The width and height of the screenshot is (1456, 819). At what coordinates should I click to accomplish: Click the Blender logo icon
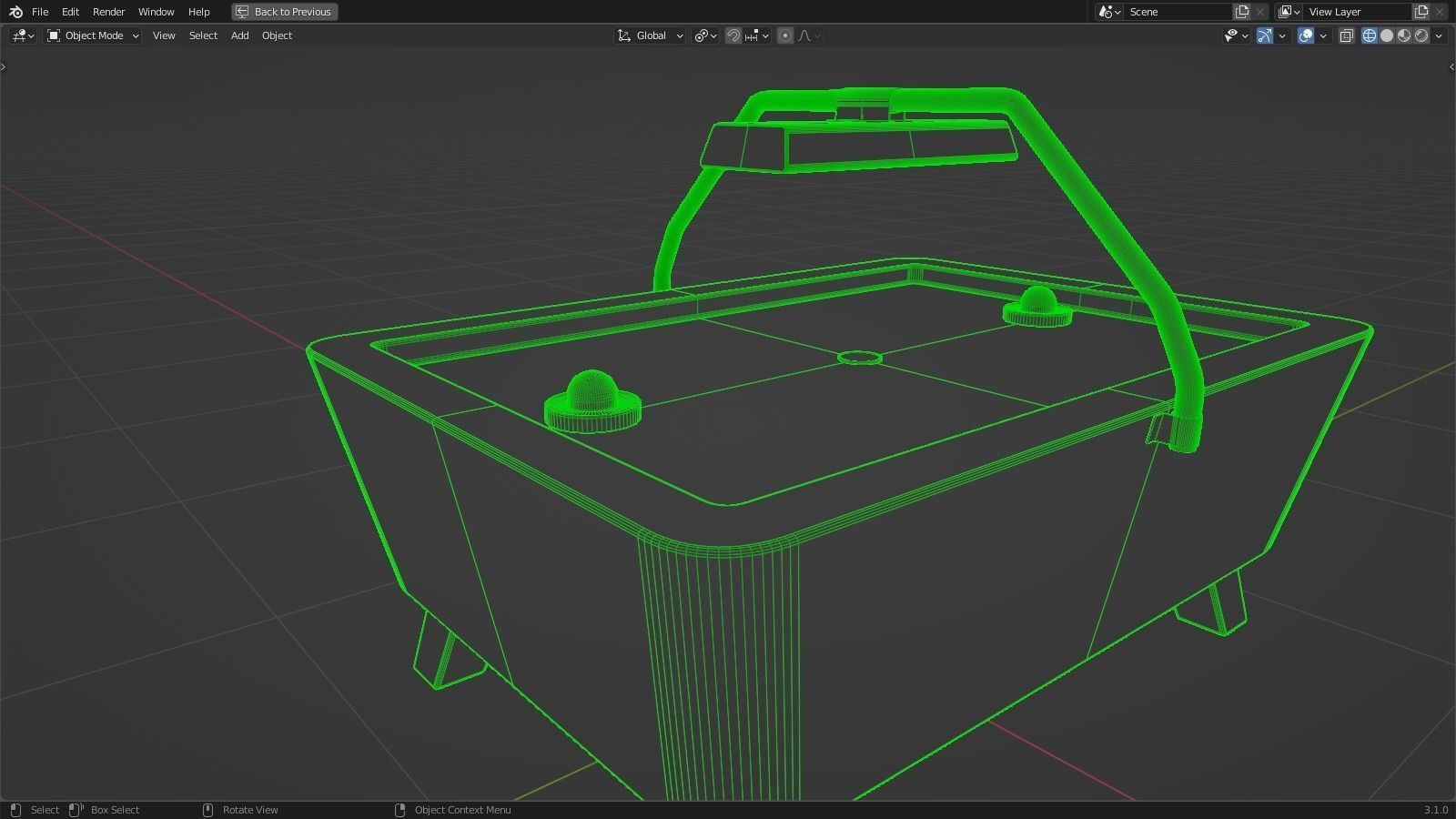click(14, 12)
